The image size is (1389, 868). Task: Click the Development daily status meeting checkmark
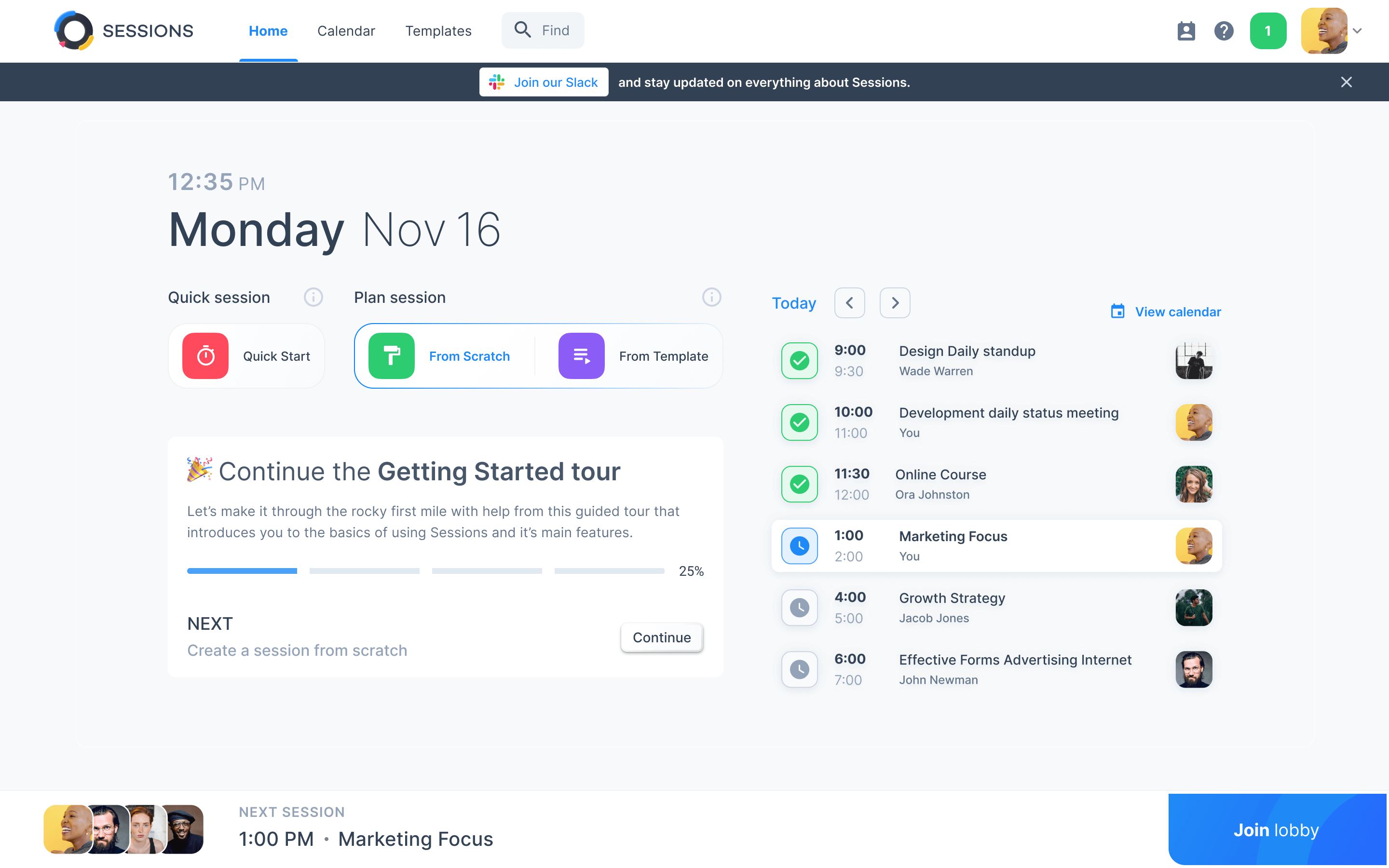tap(799, 422)
